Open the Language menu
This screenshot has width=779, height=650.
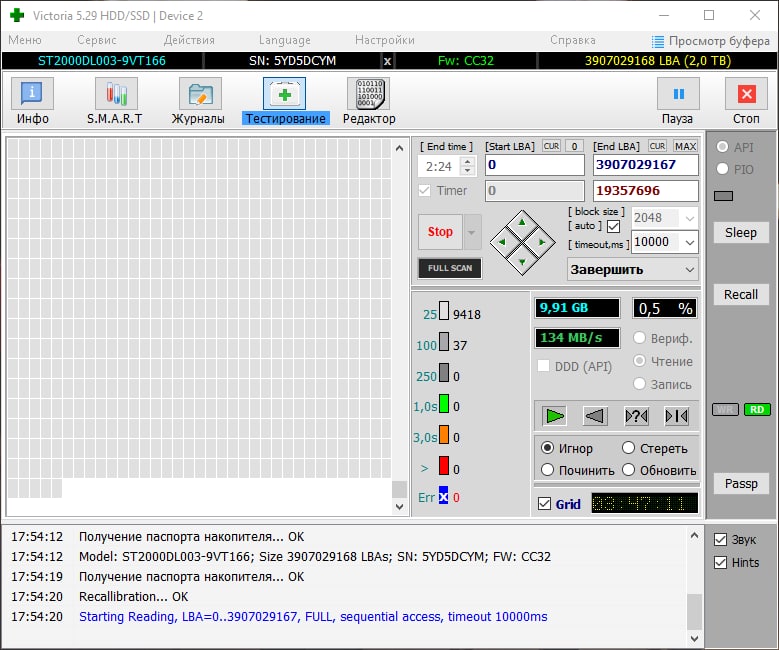285,40
